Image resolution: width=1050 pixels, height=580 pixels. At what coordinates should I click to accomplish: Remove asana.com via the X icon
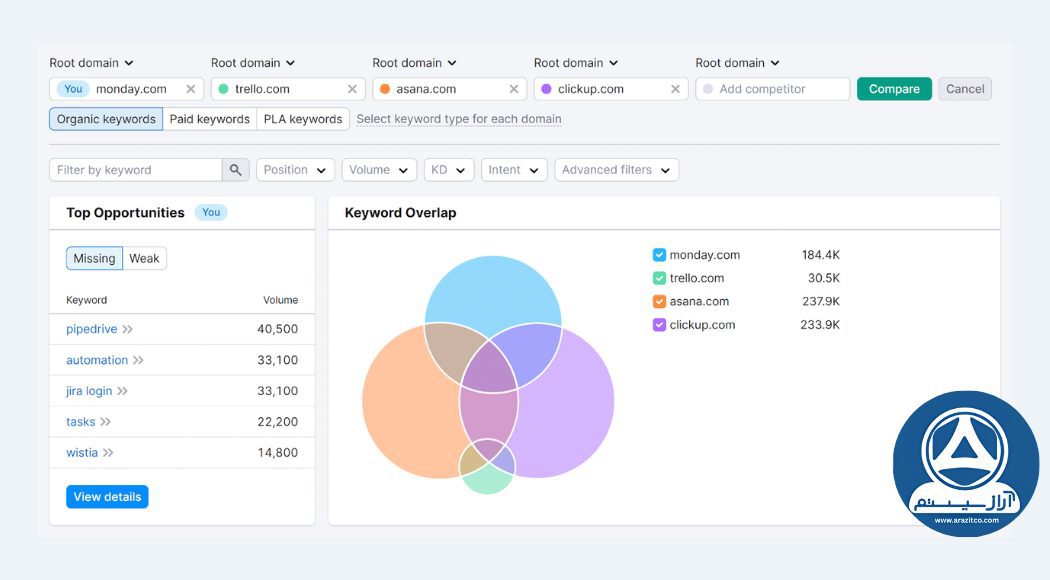click(x=513, y=88)
